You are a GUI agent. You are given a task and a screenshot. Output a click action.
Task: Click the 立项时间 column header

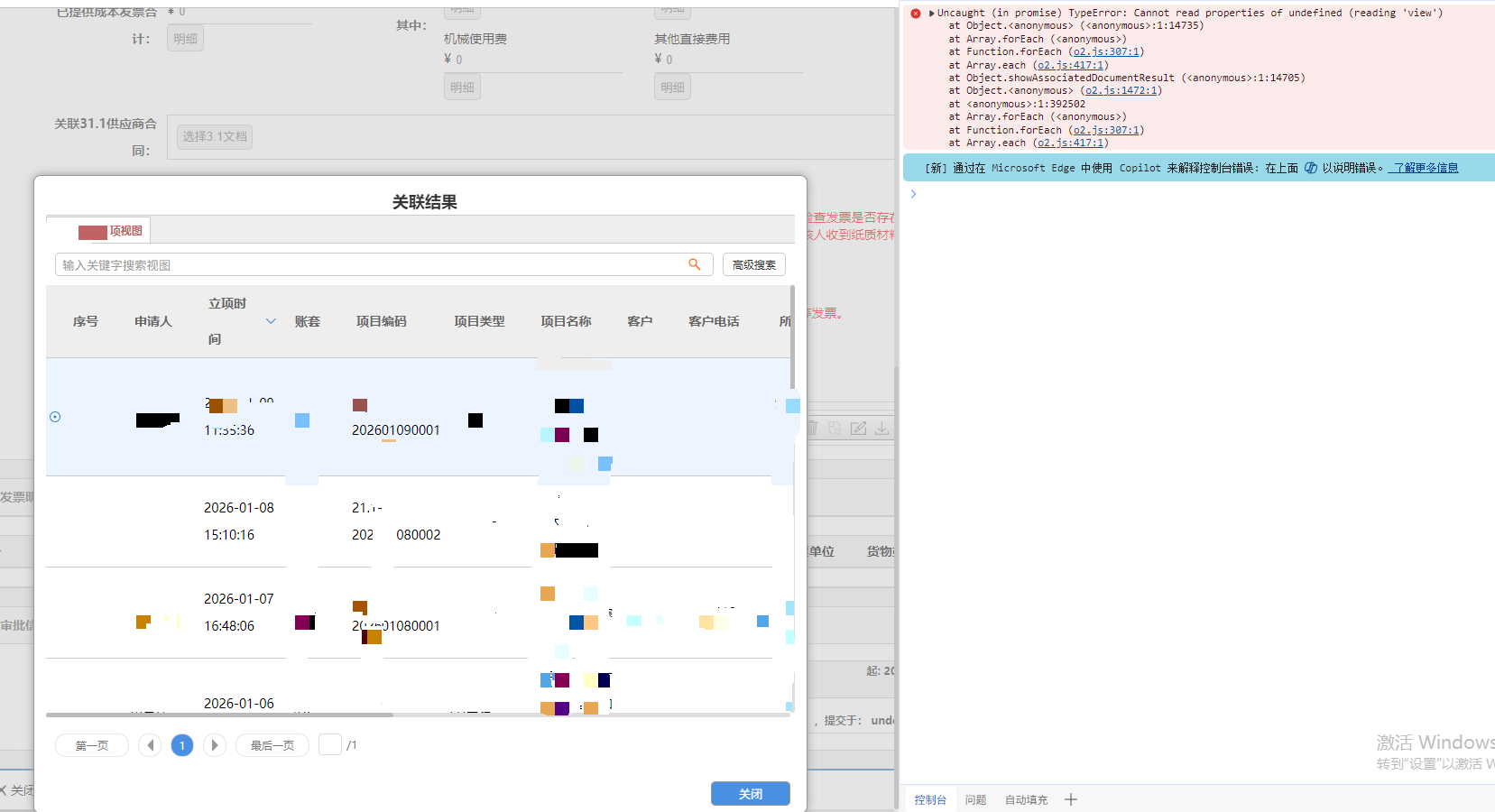227,321
